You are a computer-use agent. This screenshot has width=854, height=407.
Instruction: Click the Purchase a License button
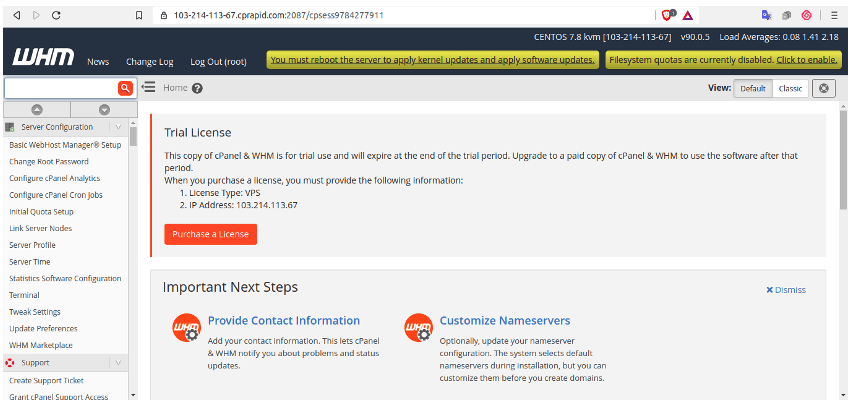(210, 234)
